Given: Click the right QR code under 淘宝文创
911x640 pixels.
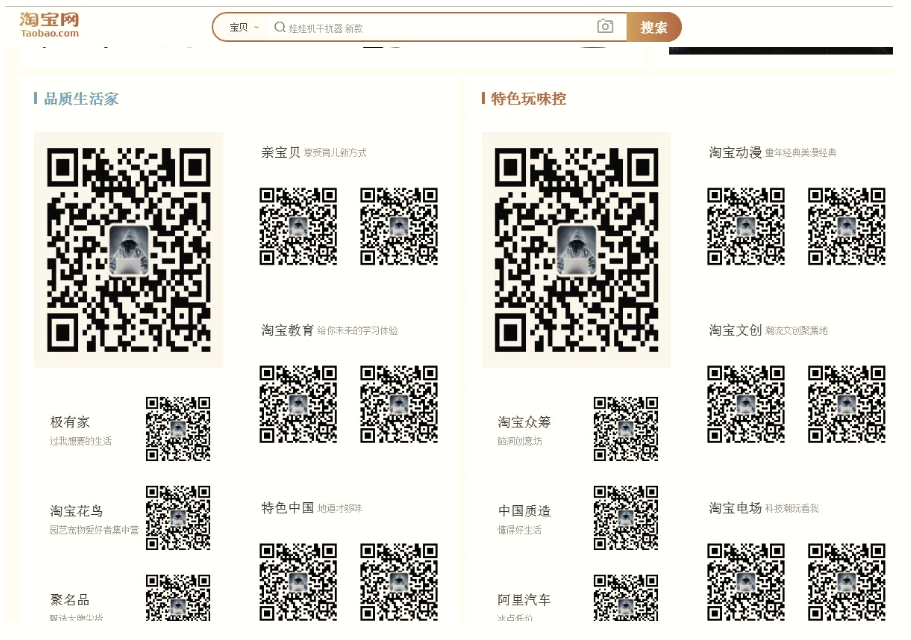Looking at the screenshot, I should click(x=847, y=404).
